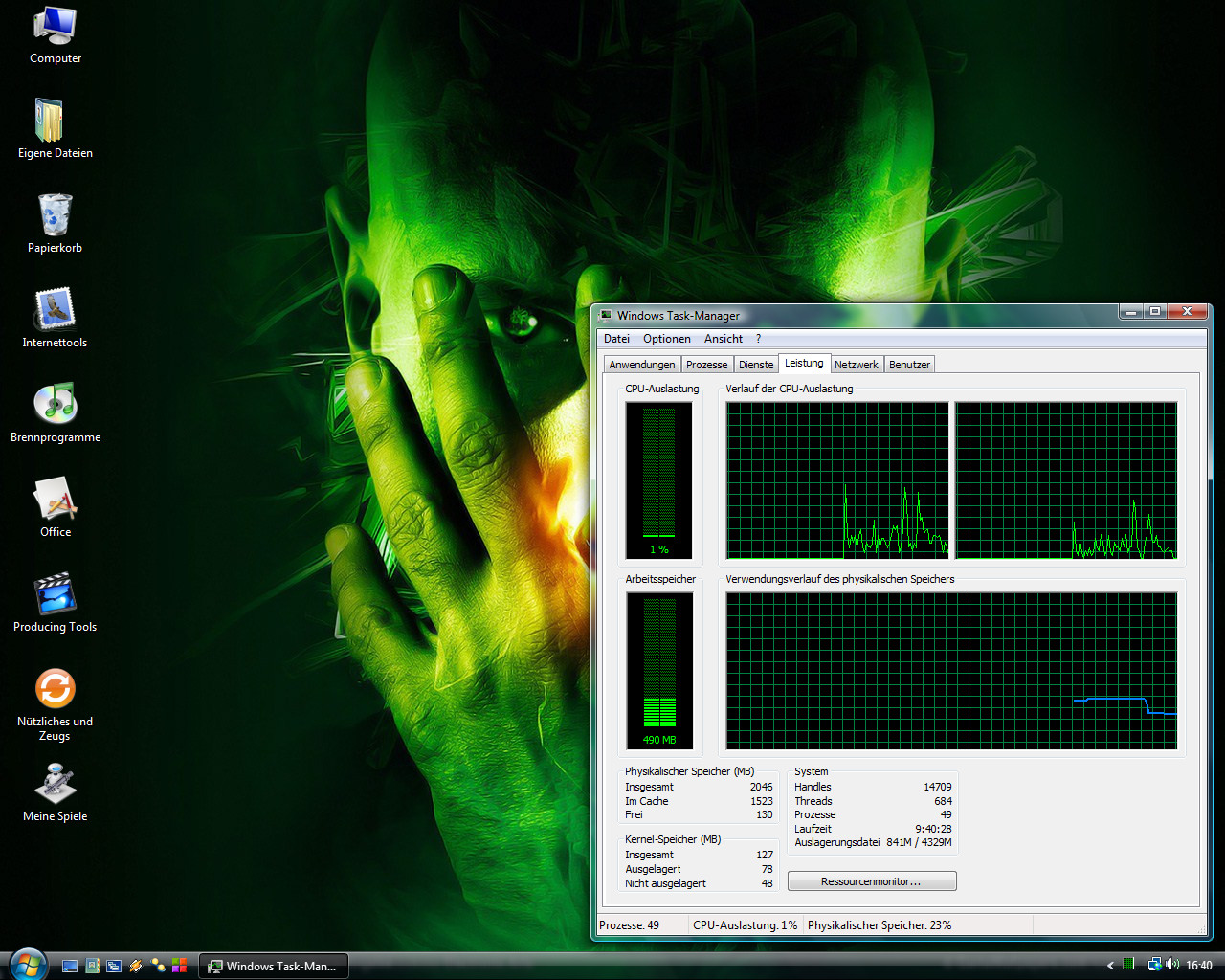Open the Eigene Dateien folder icon
Screen dimensions: 1225x980
click(56, 129)
